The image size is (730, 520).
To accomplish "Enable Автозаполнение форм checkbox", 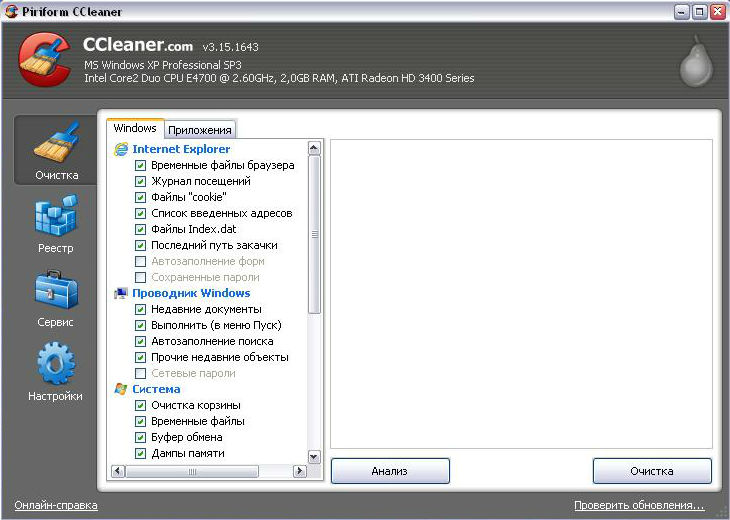I will pyautogui.click(x=140, y=261).
